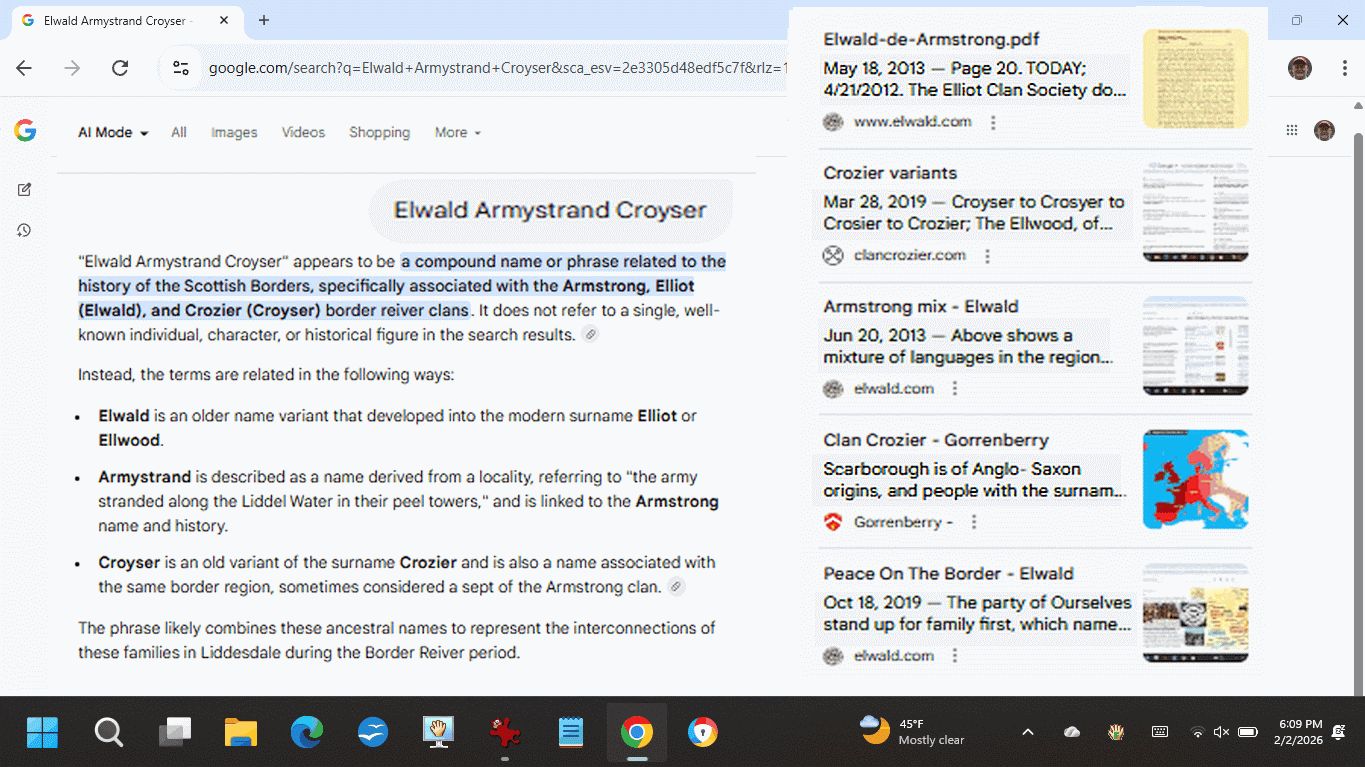The image size is (1365, 767).
Task: Switch to the Videos tab
Action: 303,133
